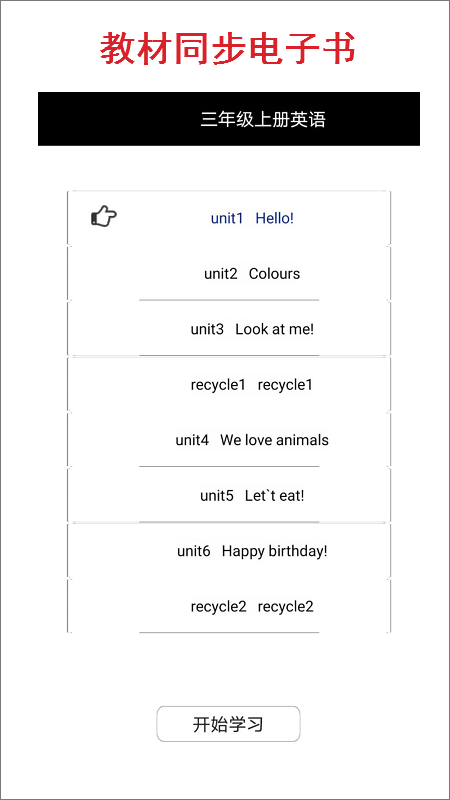Open the right recycle2 title text
The height and width of the screenshot is (800, 450).
point(286,607)
